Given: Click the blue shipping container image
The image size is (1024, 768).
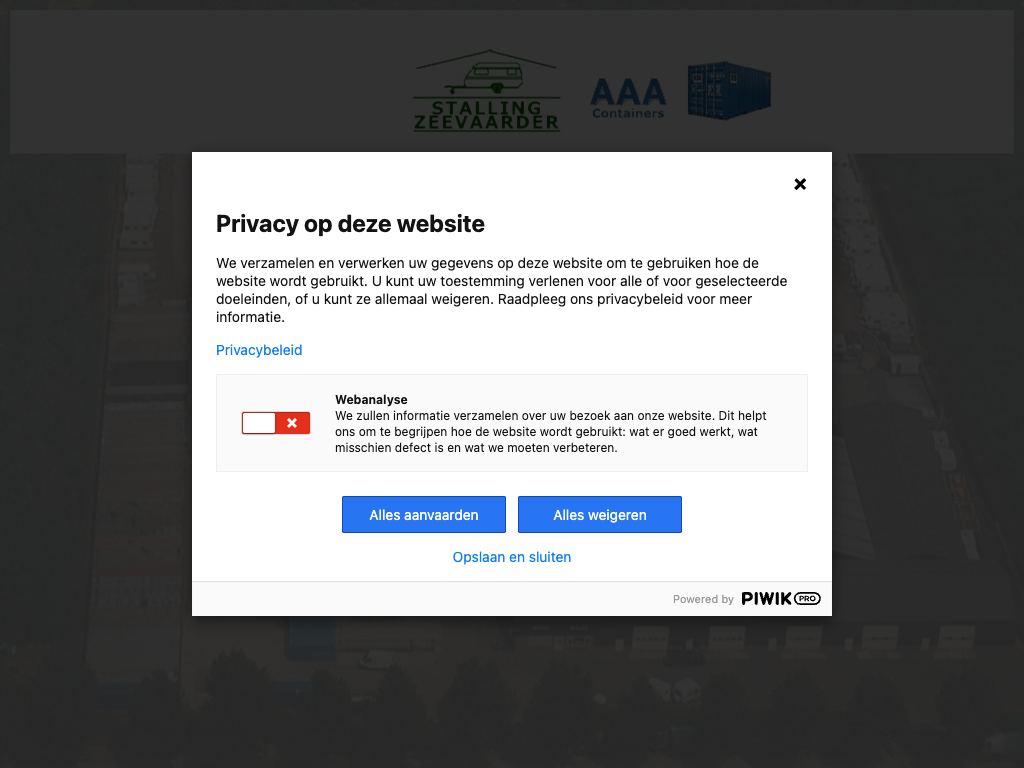Looking at the screenshot, I should tap(729, 91).
